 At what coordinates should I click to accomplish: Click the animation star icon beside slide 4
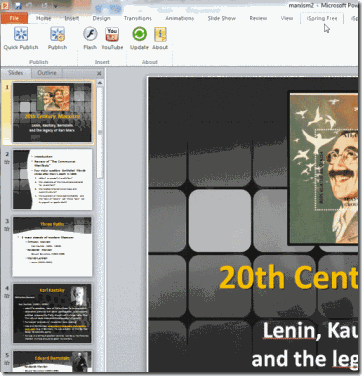[x=6, y=296]
